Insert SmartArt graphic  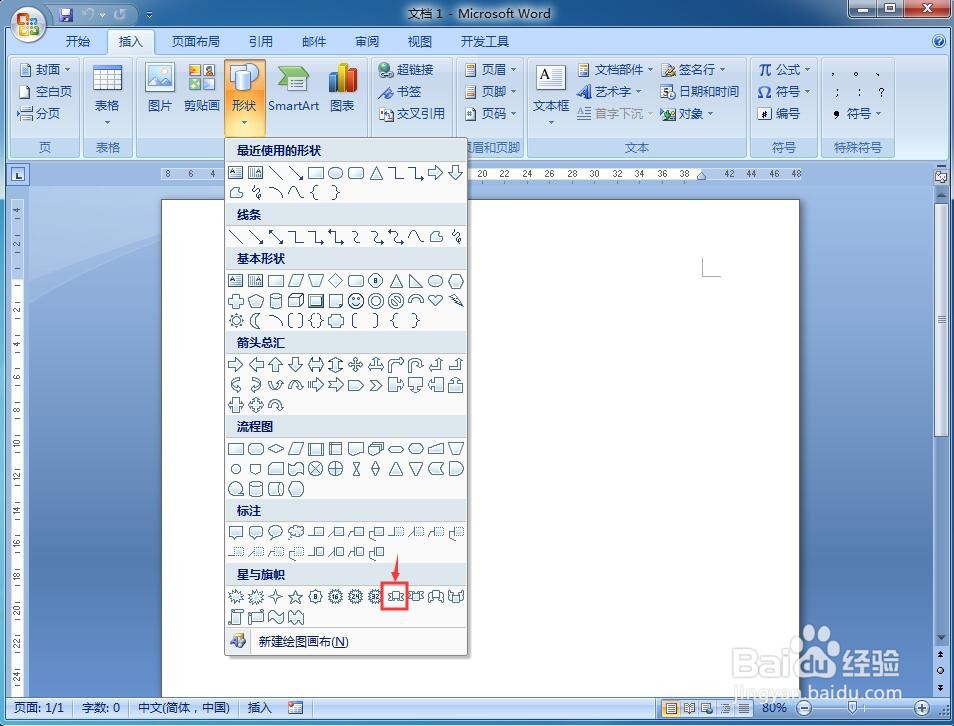coord(293,89)
